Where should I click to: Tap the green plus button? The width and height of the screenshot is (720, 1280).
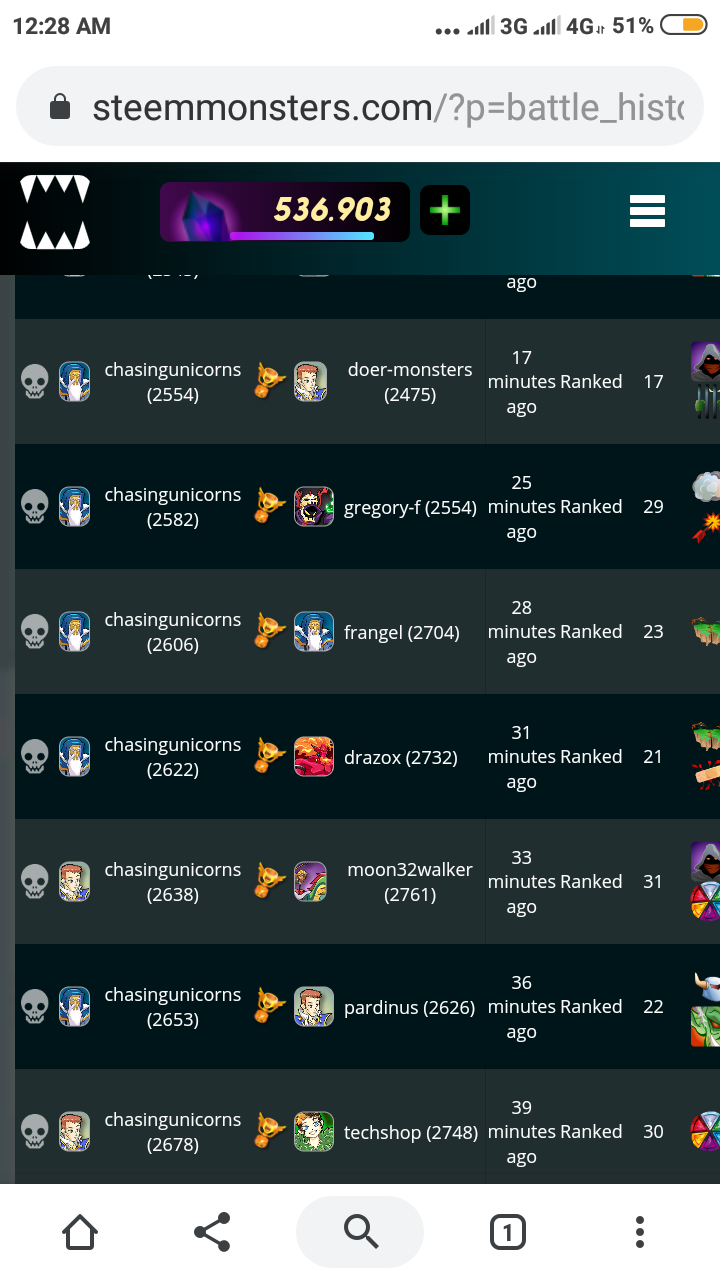coord(445,210)
